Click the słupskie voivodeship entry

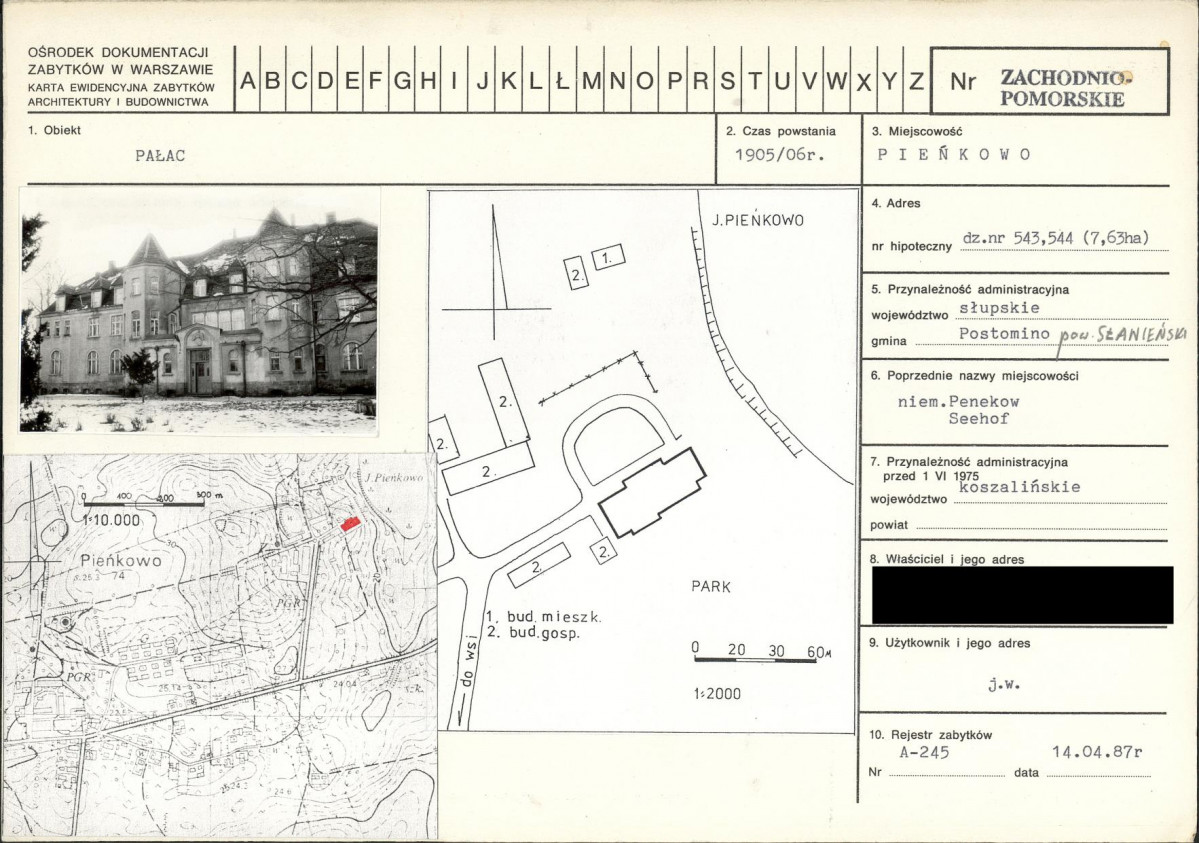[x=999, y=308]
